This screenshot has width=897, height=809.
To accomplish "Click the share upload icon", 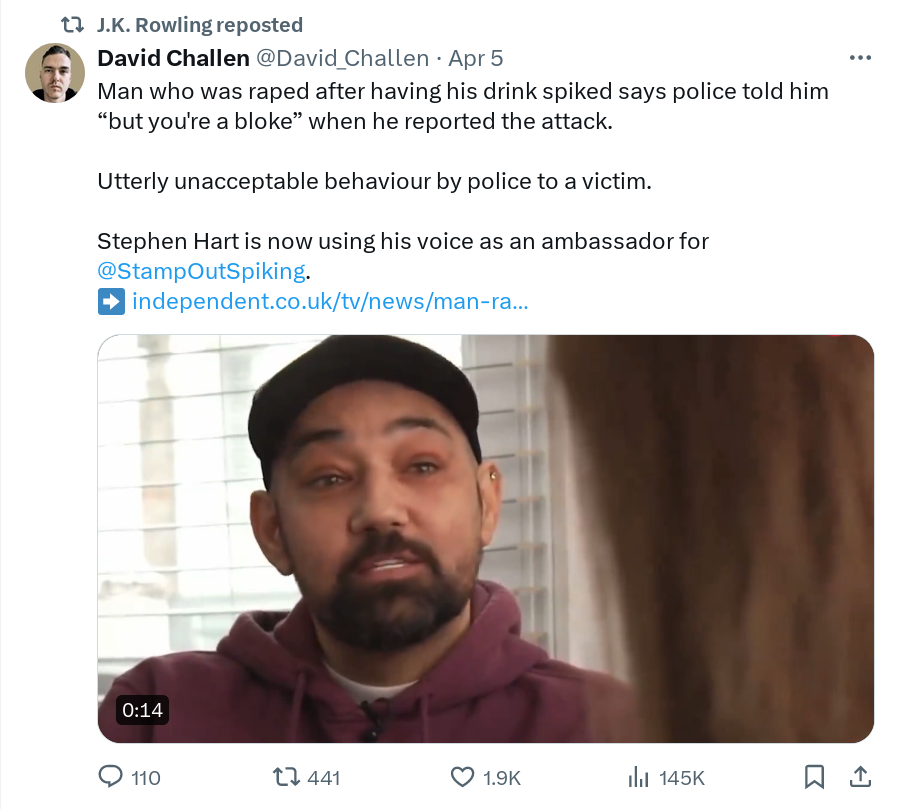I will tap(860, 777).
